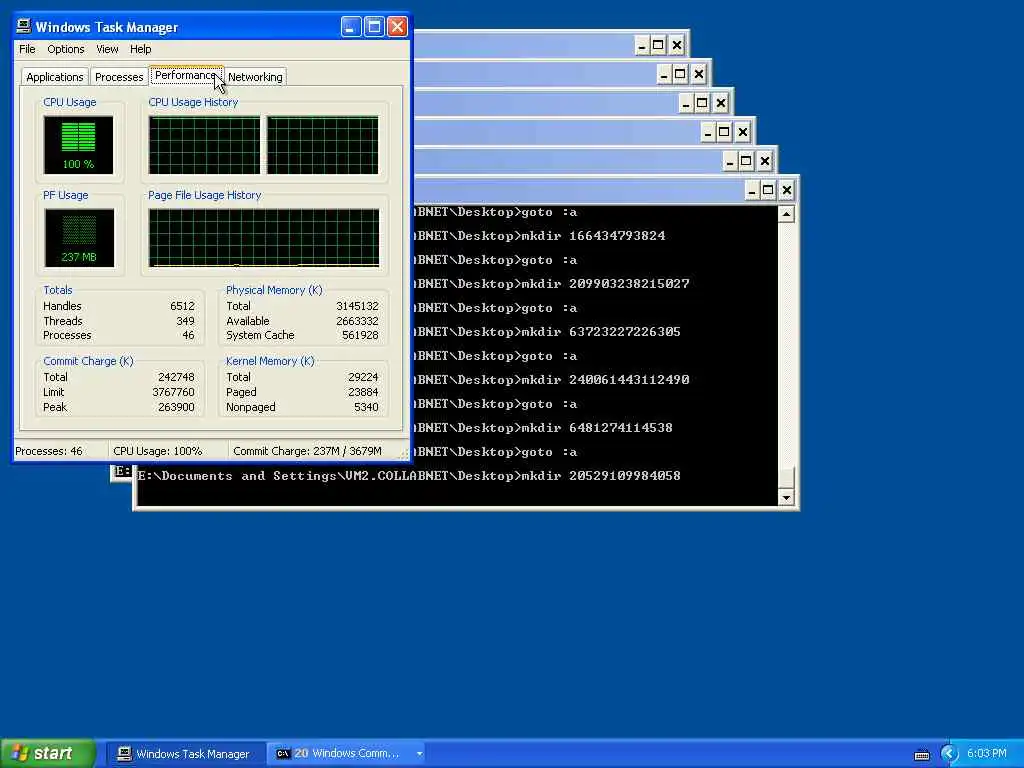
Task: Click the Nonpaged value 5340
Action: pos(366,408)
